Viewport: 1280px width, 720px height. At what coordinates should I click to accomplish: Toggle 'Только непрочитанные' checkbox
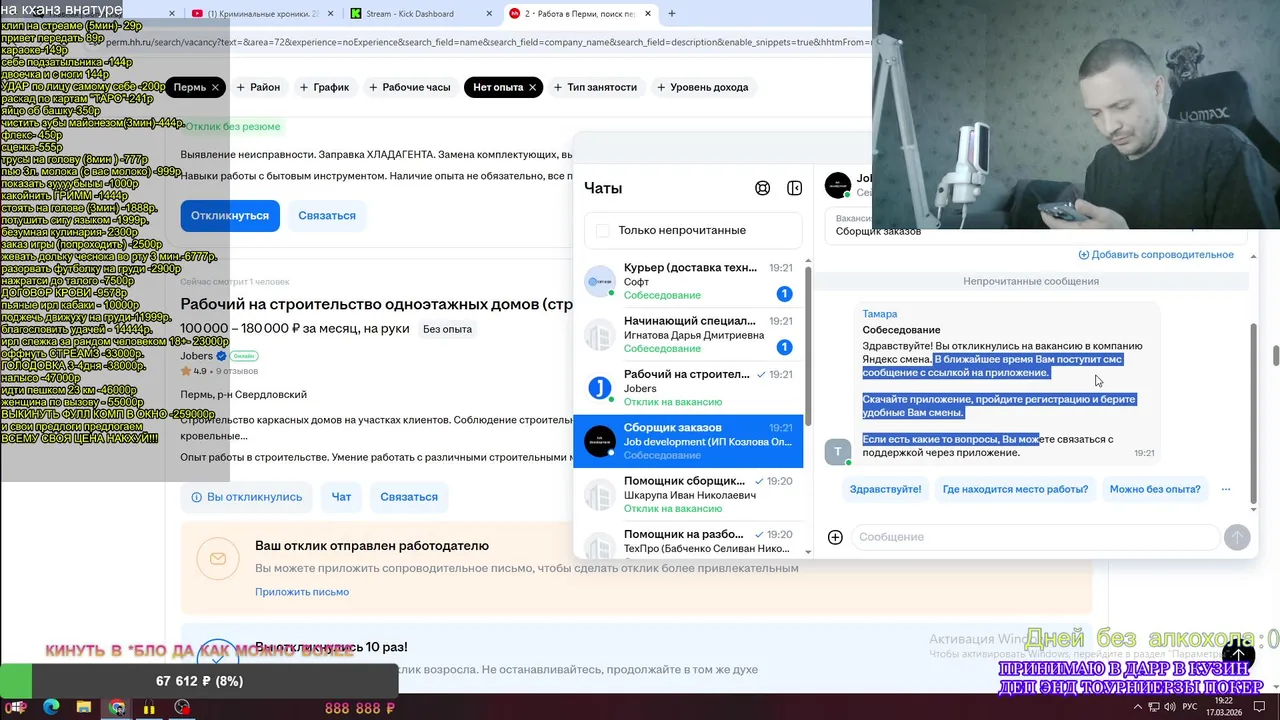pyautogui.click(x=602, y=230)
